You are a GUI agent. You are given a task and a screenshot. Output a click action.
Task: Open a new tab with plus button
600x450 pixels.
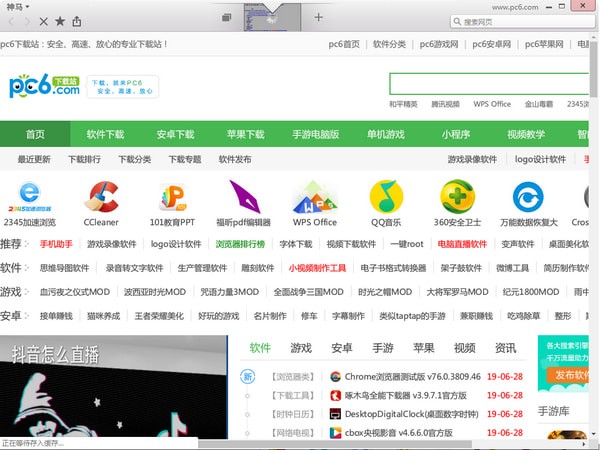pyautogui.click(x=319, y=17)
